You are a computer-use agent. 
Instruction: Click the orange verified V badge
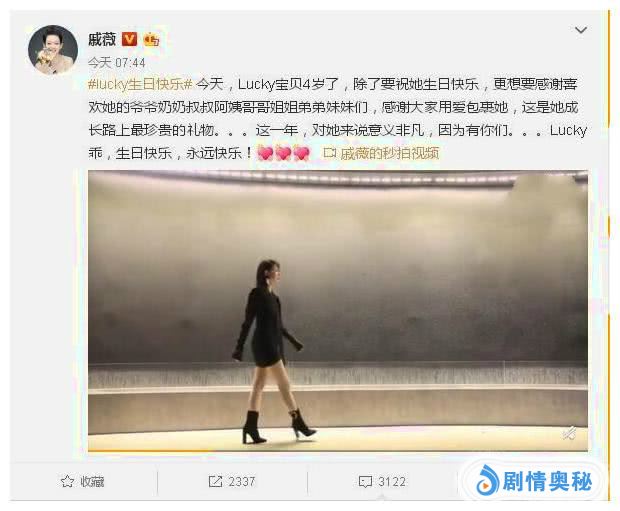click(129, 39)
